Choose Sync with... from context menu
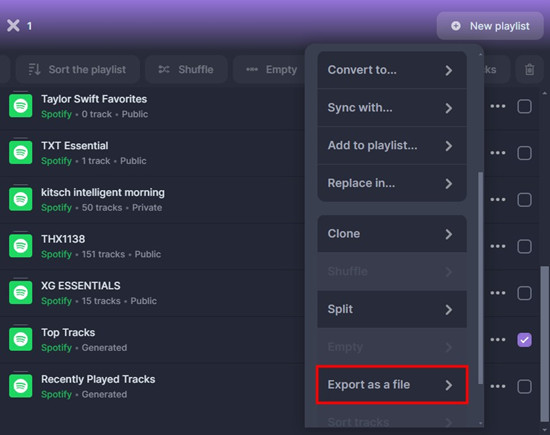550x435 pixels. (392, 108)
